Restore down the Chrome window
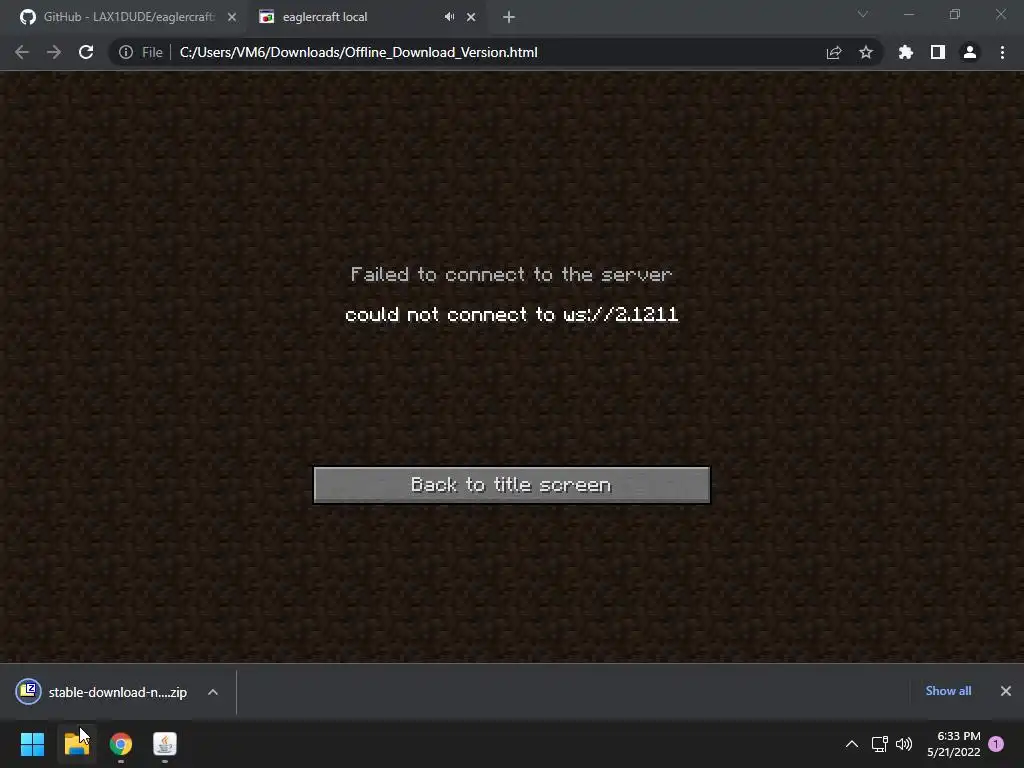 pyautogui.click(x=955, y=14)
